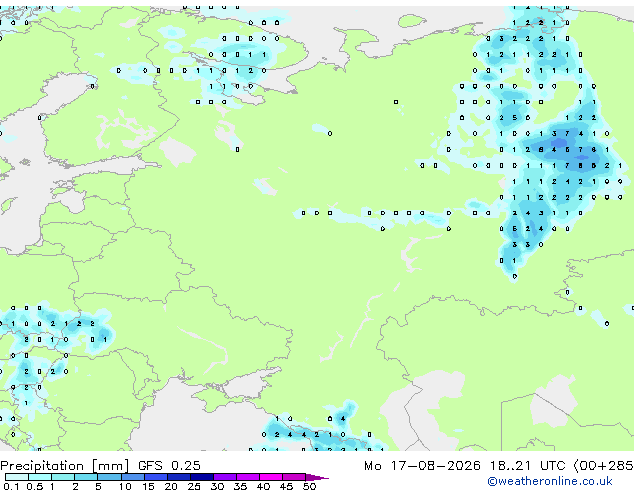Click the 0.5–1 mm legend color swatch
The image size is (634, 490).
40,477
